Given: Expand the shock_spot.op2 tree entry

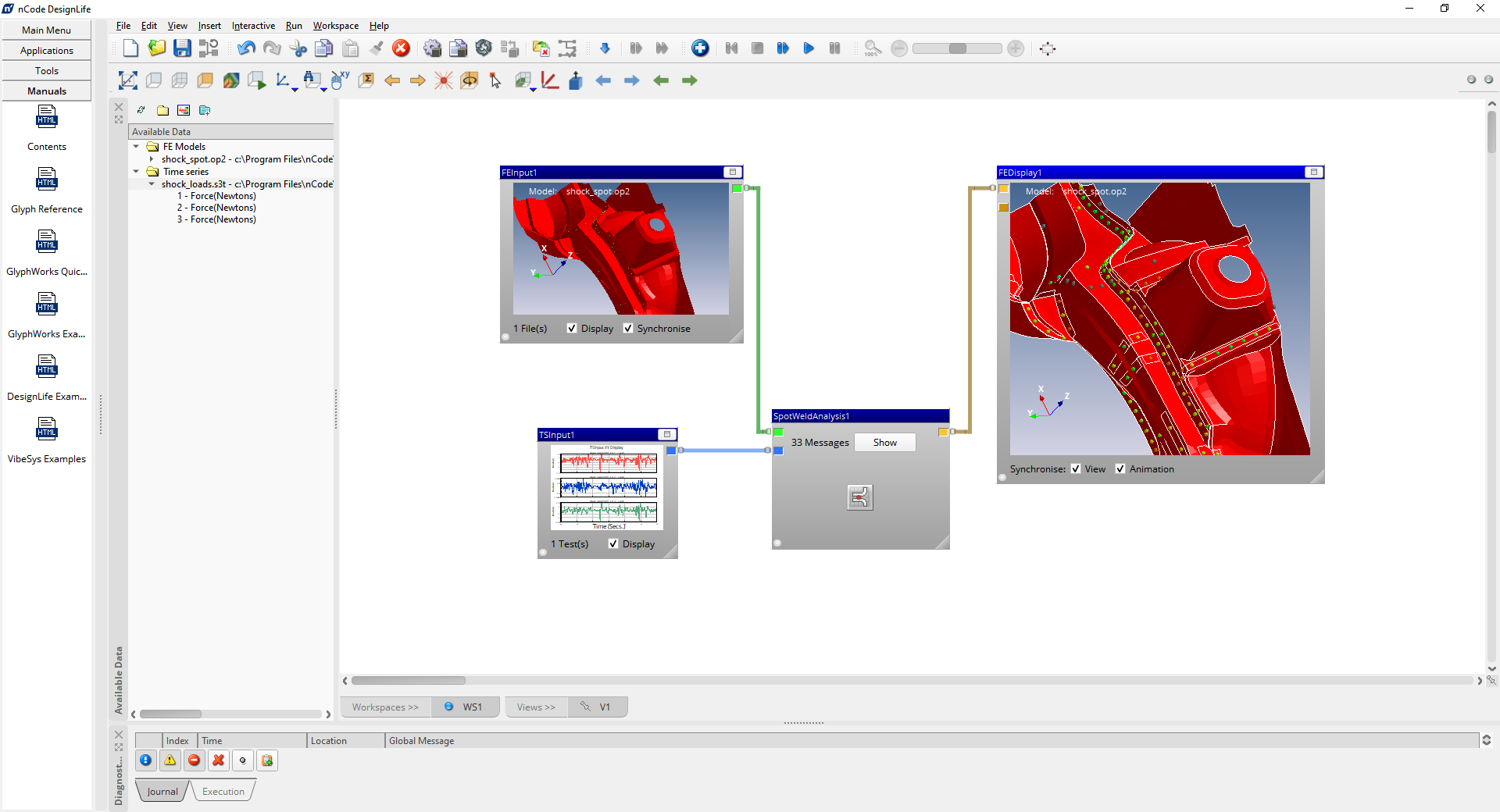Looking at the screenshot, I should pyautogui.click(x=152, y=159).
